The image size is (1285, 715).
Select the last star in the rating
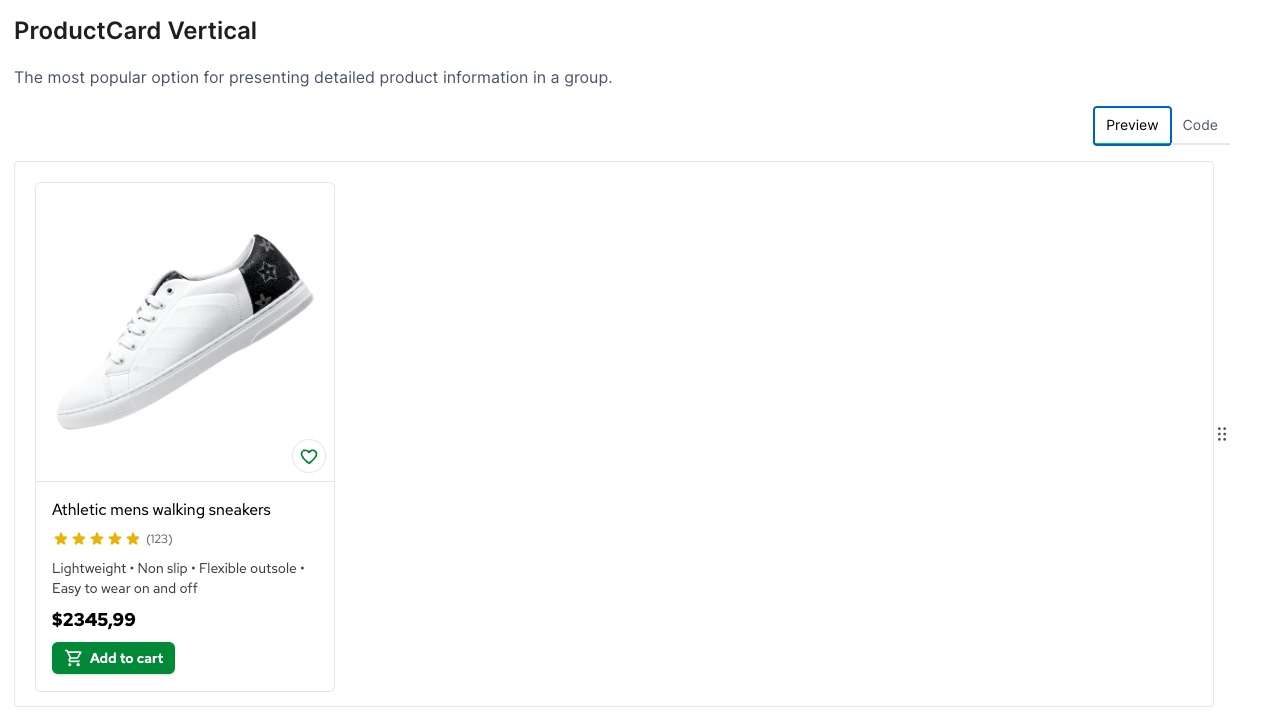[x=132, y=538]
